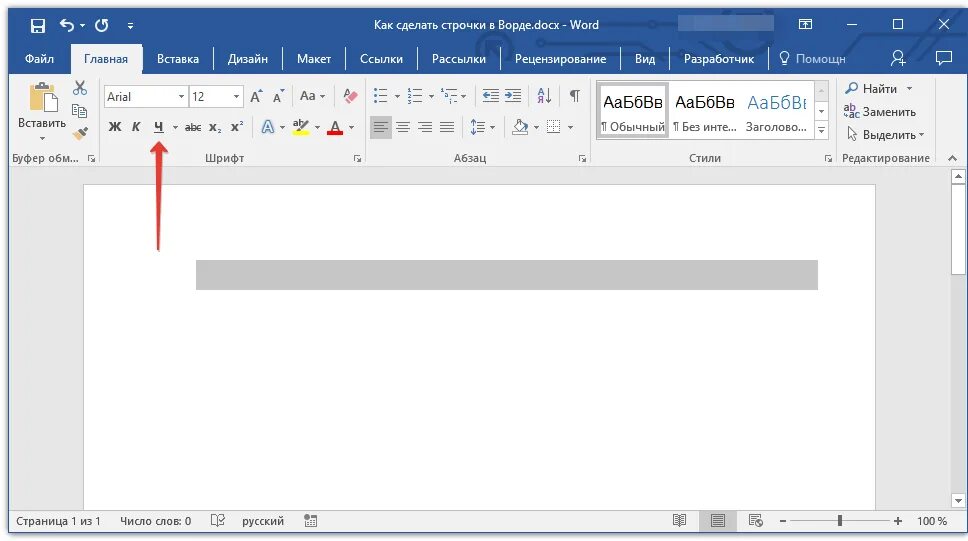This screenshot has height=541, width=968.
Task: Open the change case Aa dropdown
Action: pyautogui.click(x=312, y=96)
